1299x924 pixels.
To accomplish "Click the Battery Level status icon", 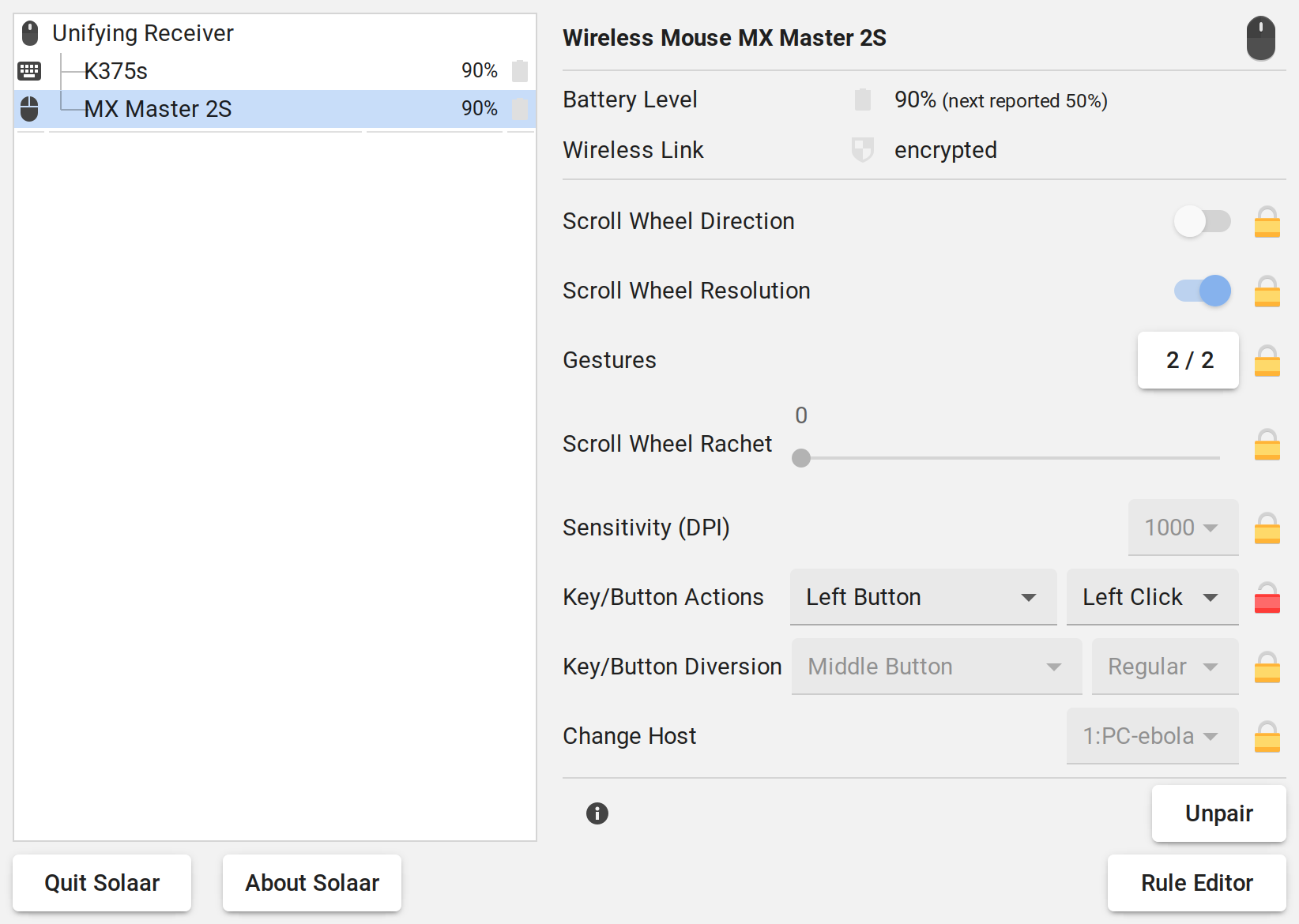I will 863,100.
